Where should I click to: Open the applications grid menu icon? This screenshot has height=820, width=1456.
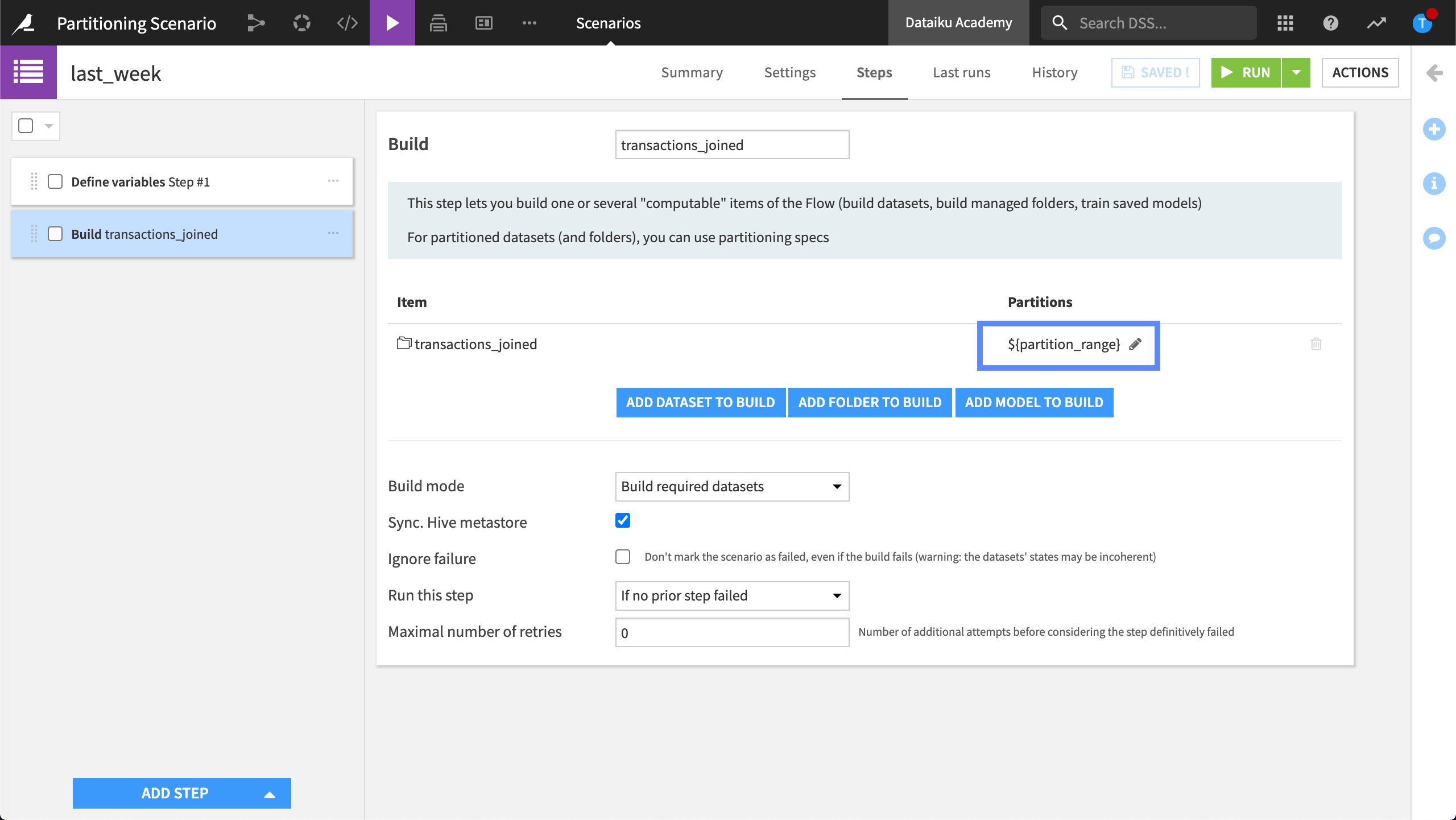click(x=1285, y=23)
